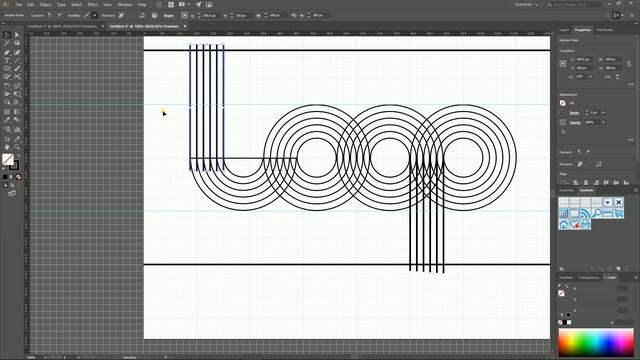Open the File menu
The image size is (640, 360).
click(x=18, y=4)
